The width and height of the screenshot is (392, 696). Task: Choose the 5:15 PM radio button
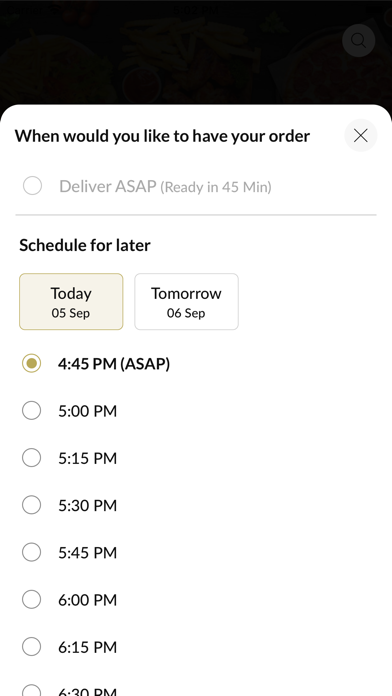(32, 458)
